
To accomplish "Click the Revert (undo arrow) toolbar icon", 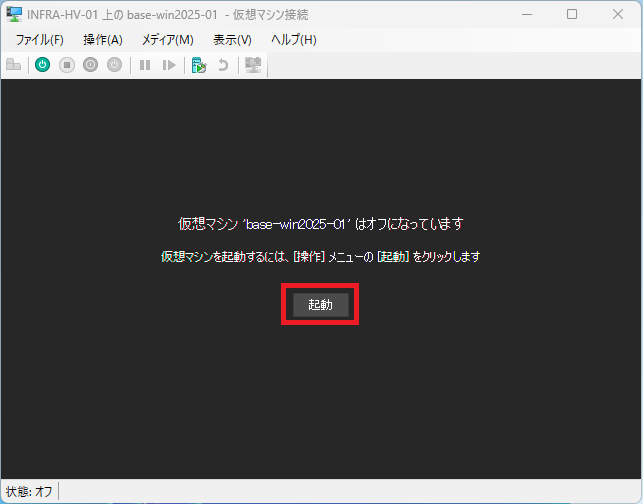I will [x=223, y=65].
